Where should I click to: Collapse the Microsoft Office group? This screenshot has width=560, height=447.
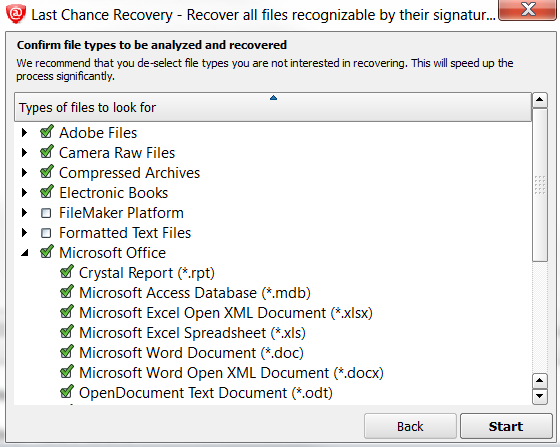coord(25,253)
